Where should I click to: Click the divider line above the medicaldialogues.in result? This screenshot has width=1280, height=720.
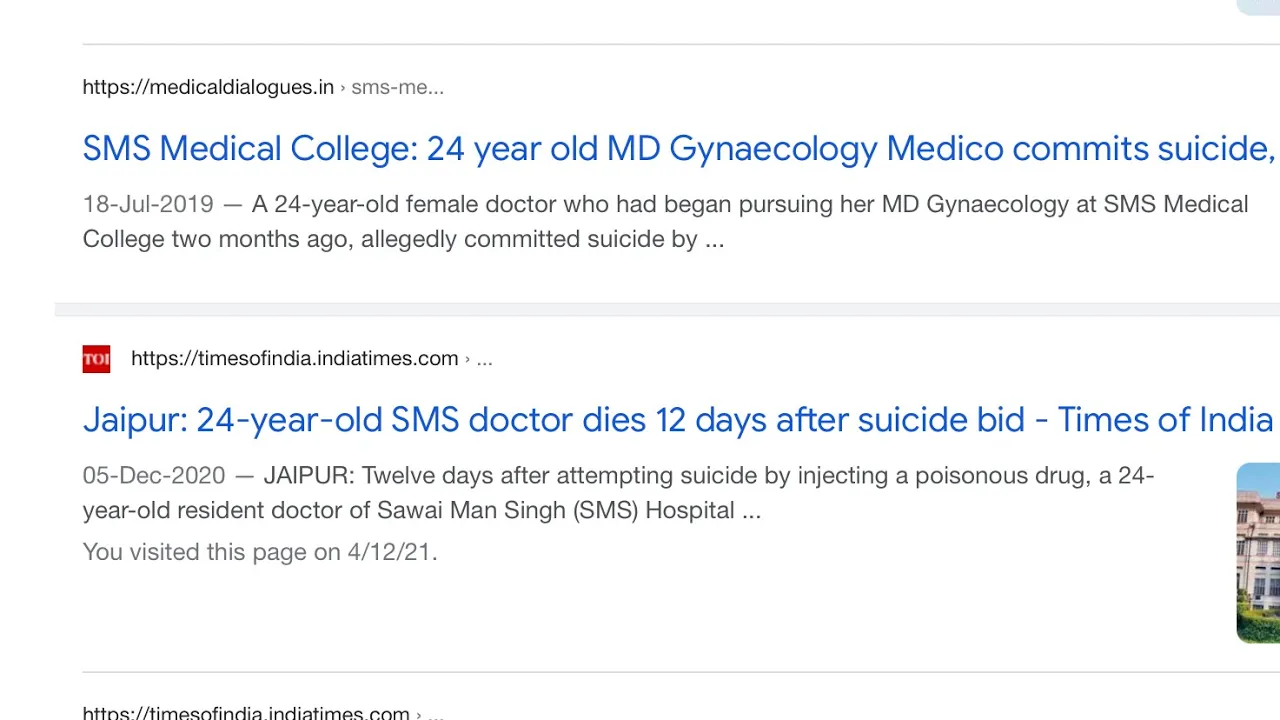coord(681,44)
